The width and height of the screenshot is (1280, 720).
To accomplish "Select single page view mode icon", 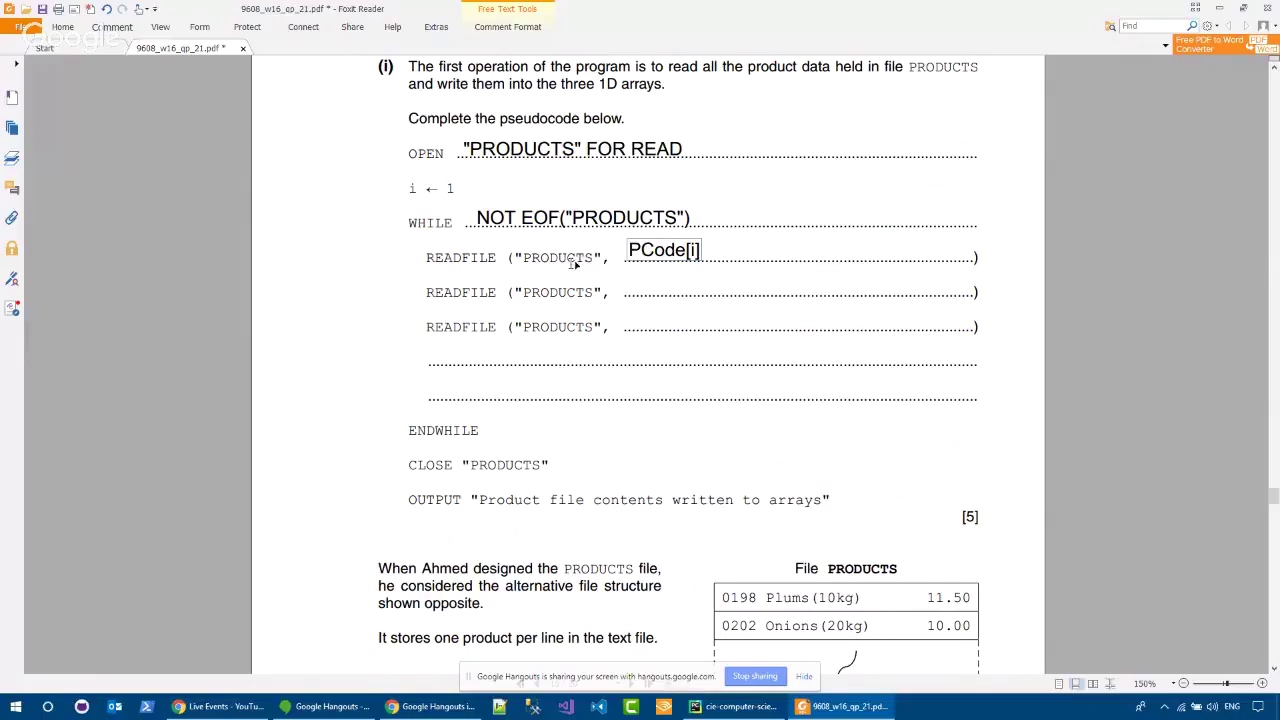I will click(1059, 684).
